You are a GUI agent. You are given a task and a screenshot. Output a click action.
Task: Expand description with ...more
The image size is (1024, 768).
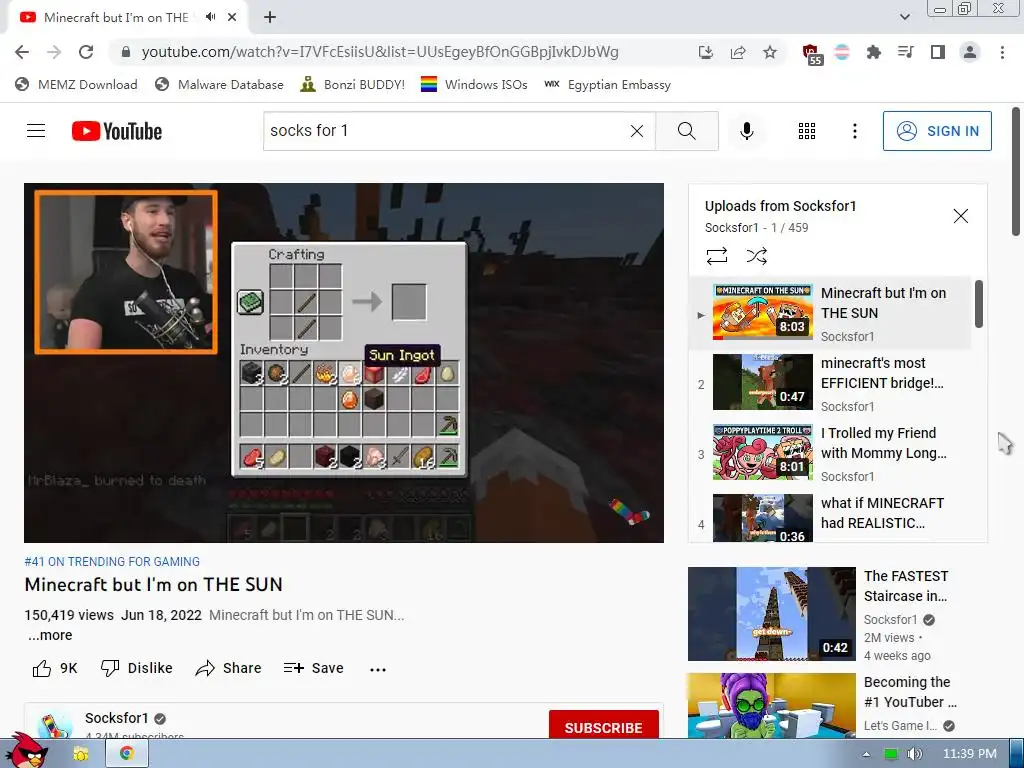50,635
